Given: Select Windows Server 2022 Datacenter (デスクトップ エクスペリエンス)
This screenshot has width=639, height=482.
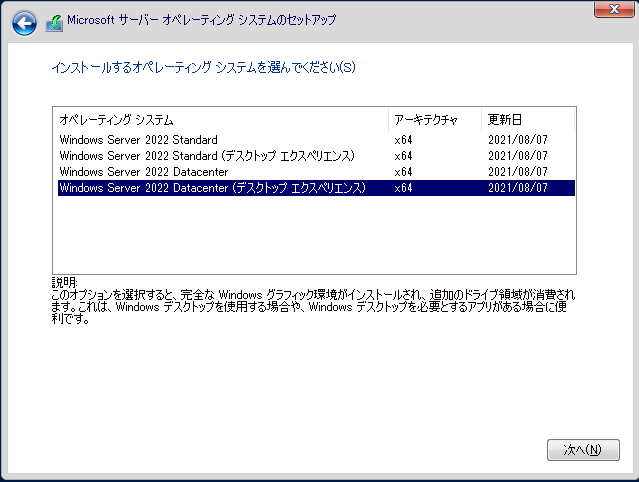Looking at the screenshot, I should click(x=316, y=188).
